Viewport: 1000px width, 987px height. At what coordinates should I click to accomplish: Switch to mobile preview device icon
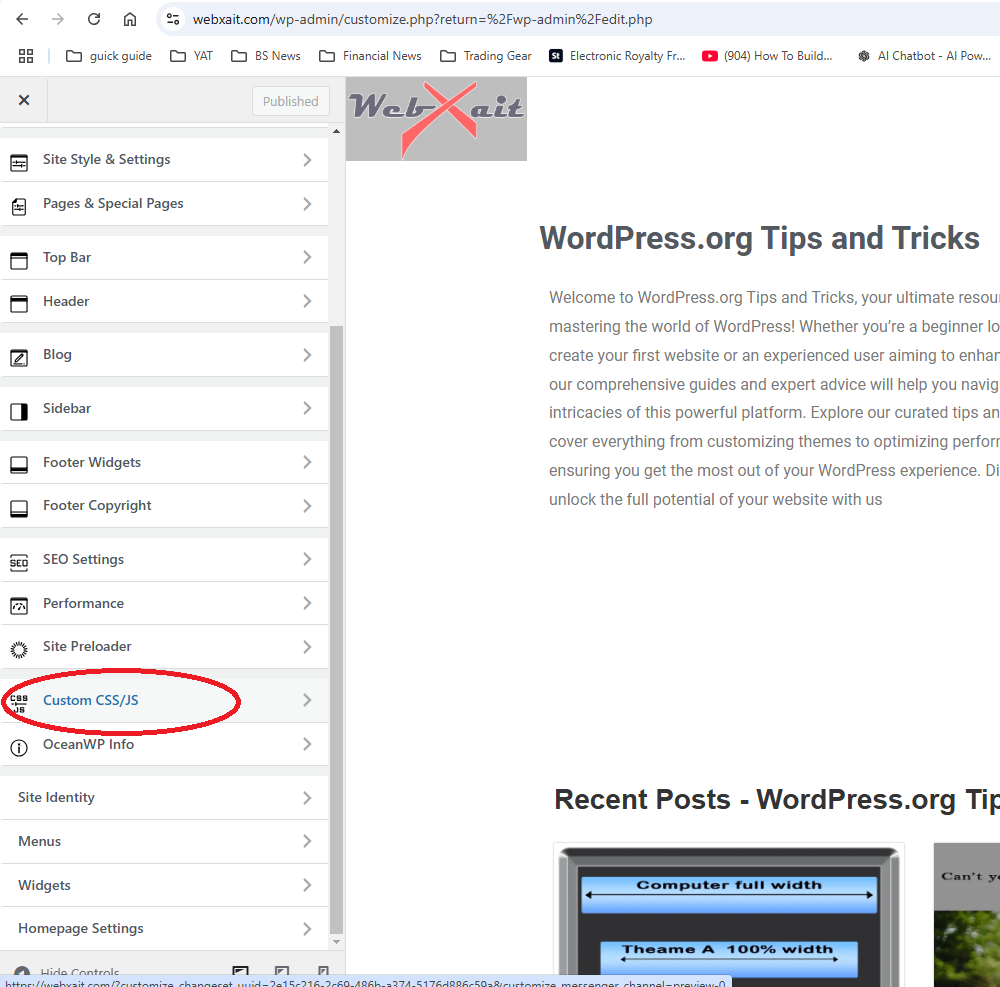pos(323,972)
